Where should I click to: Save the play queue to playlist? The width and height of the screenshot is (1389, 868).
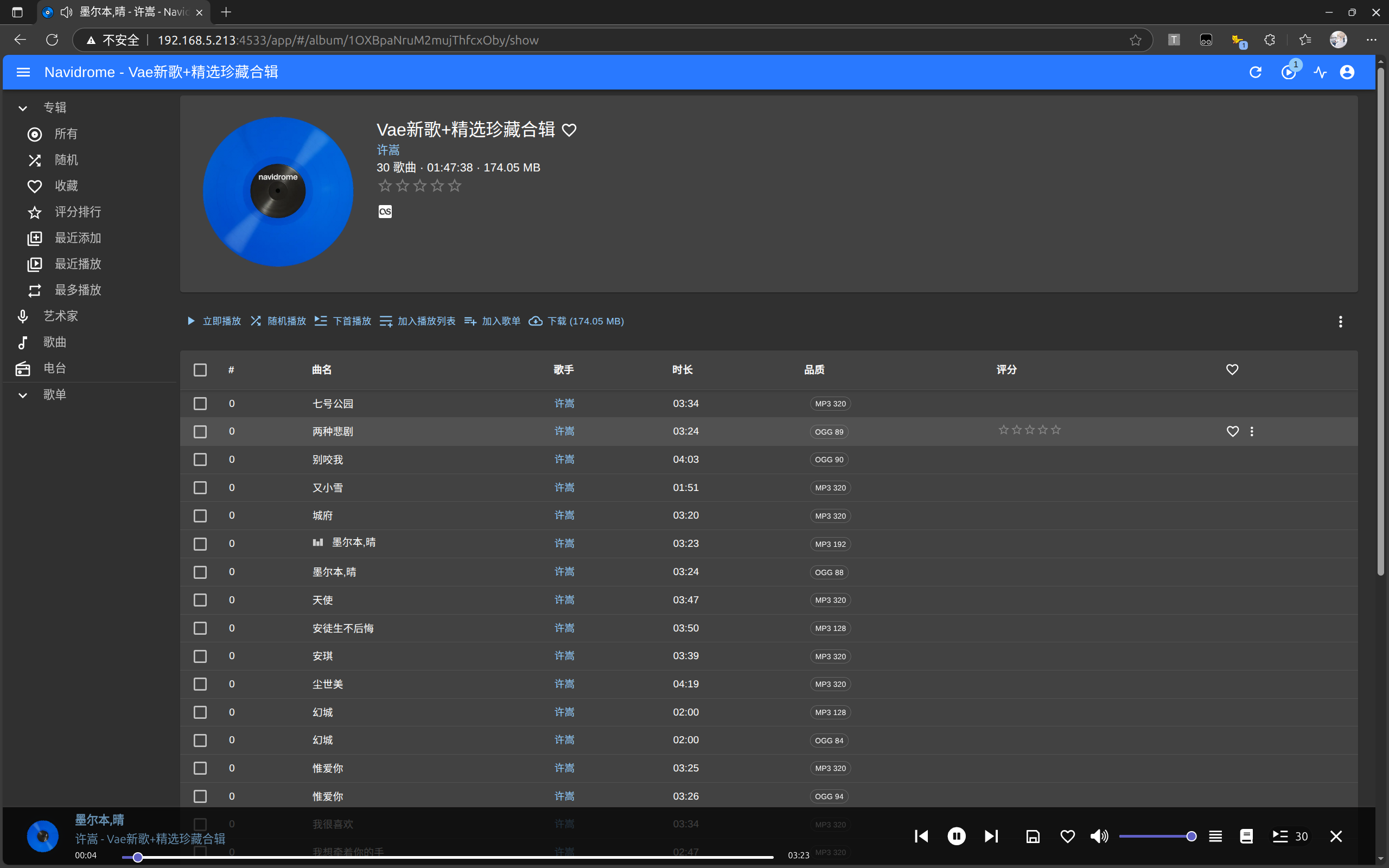(x=1033, y=837)
